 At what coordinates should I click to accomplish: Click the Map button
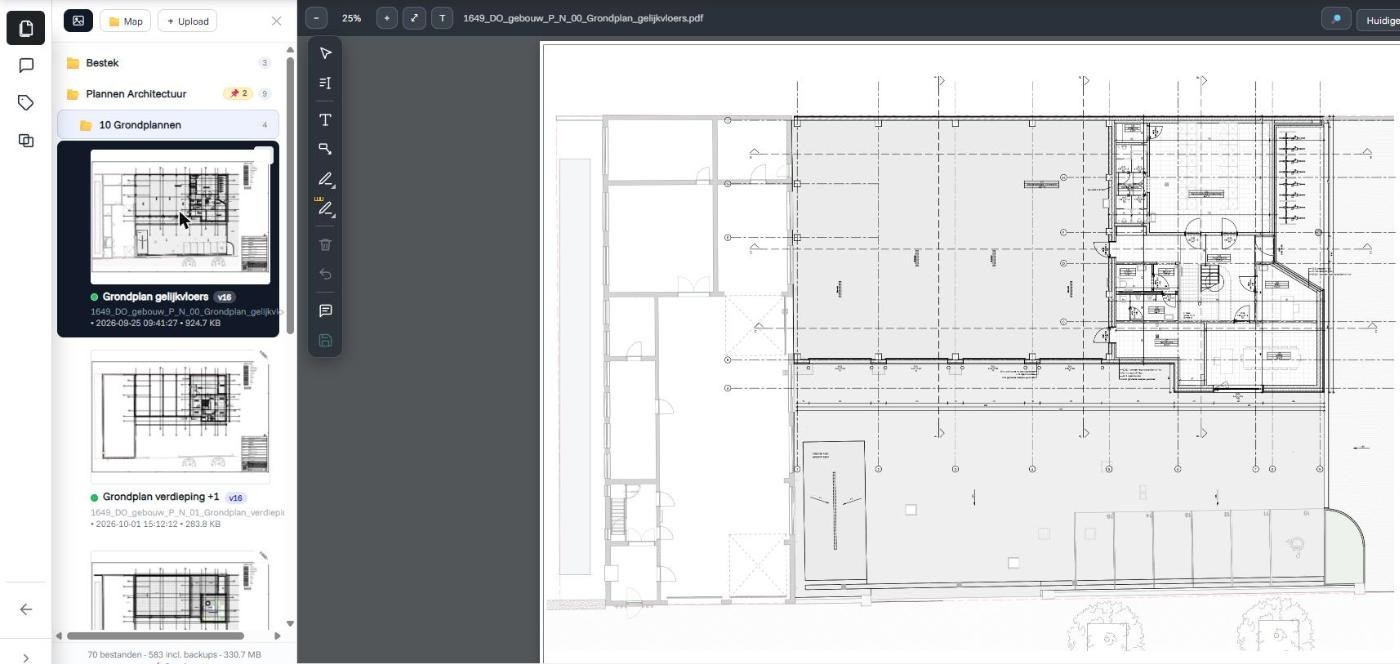pyautogui.click(x=125, y=21)
